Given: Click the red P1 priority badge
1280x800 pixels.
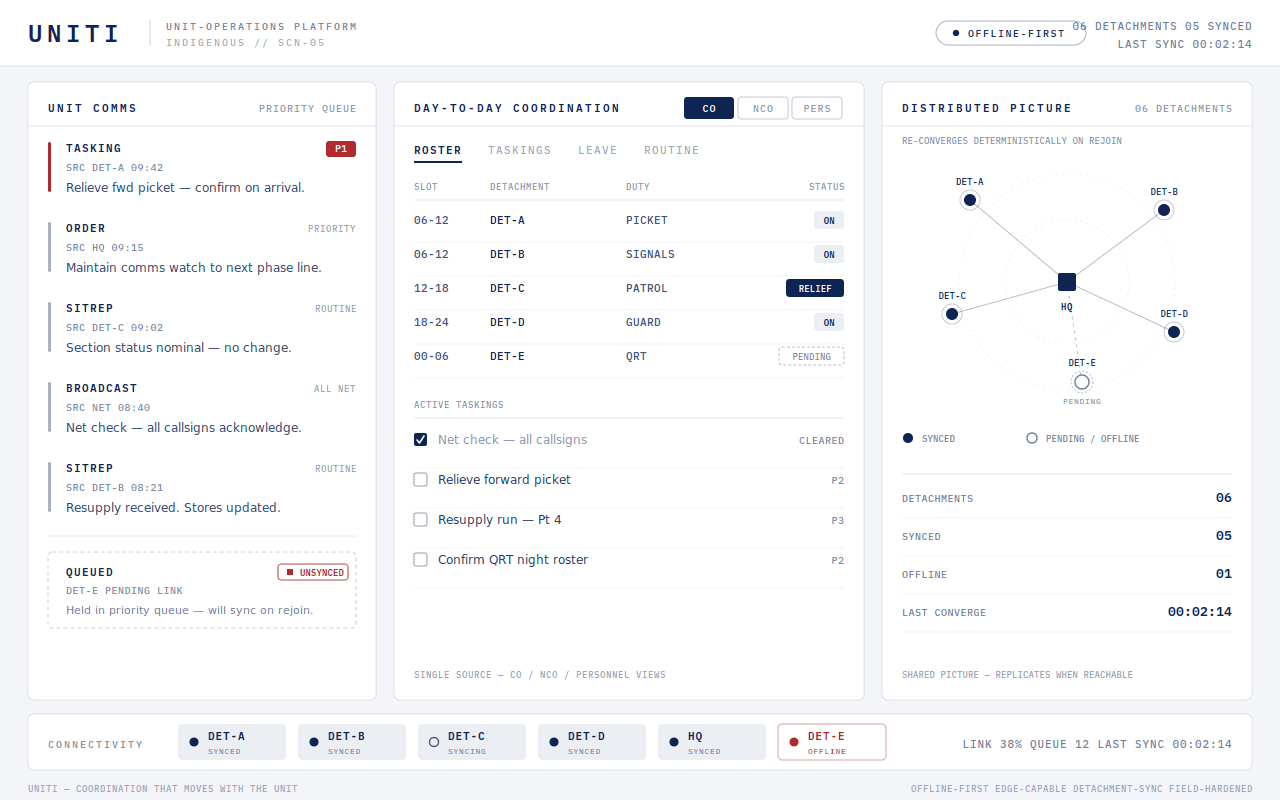Looking at the screenshot, I should [341, 149].
